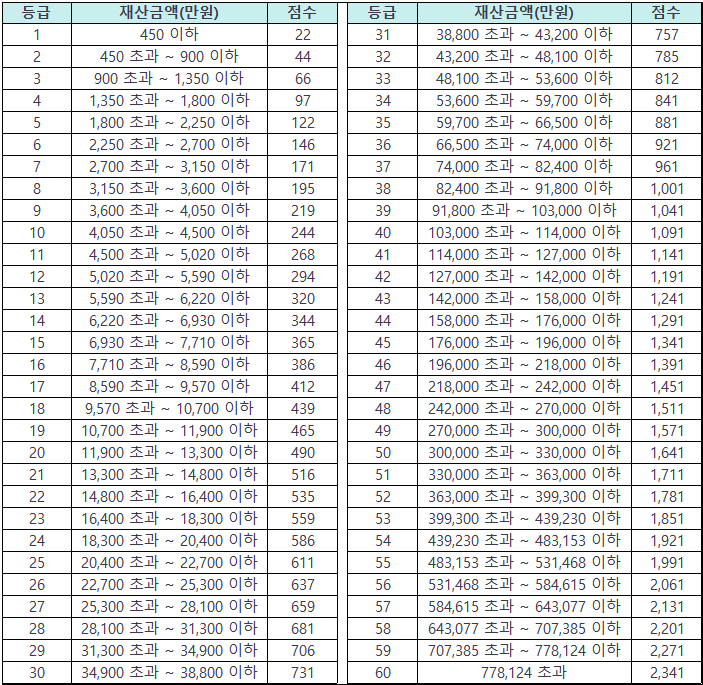Click score value 921

coord(666,144)
